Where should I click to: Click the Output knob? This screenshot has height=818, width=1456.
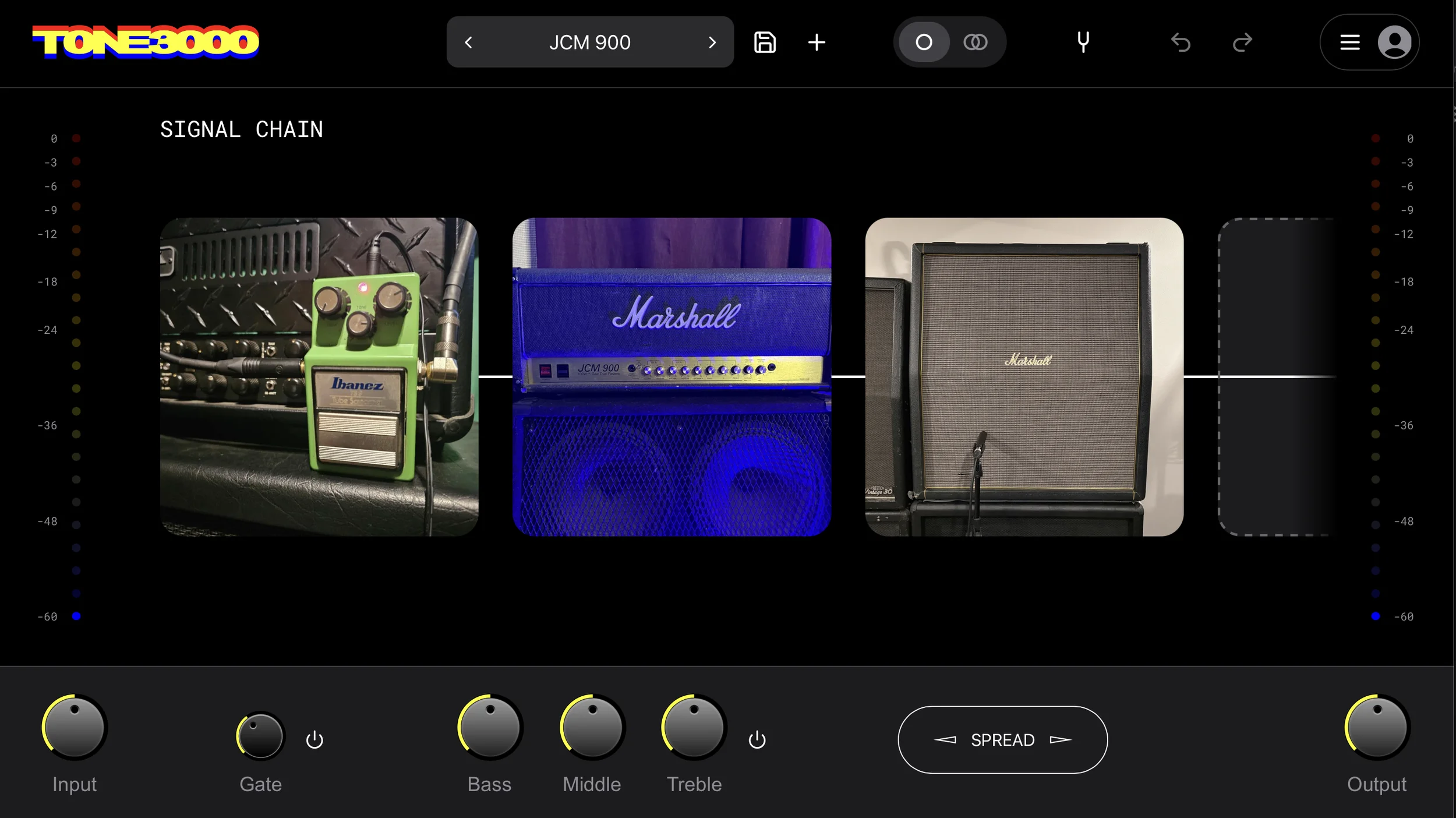(x=1377, y=727)
